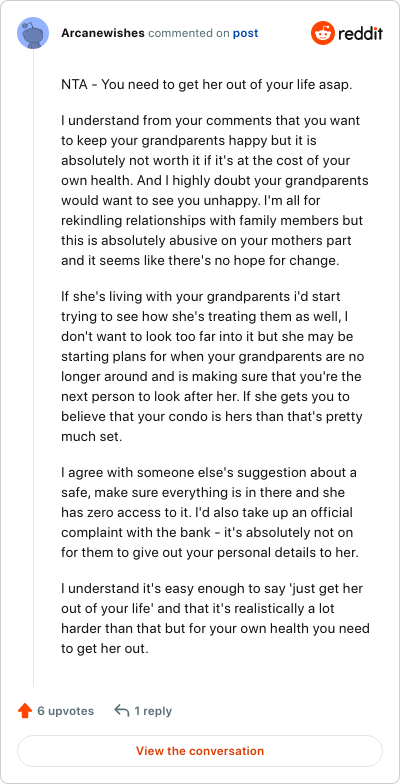This screenshot has height=784, width=400.
Task: Click the reply arrow icon
Action: 122,710
